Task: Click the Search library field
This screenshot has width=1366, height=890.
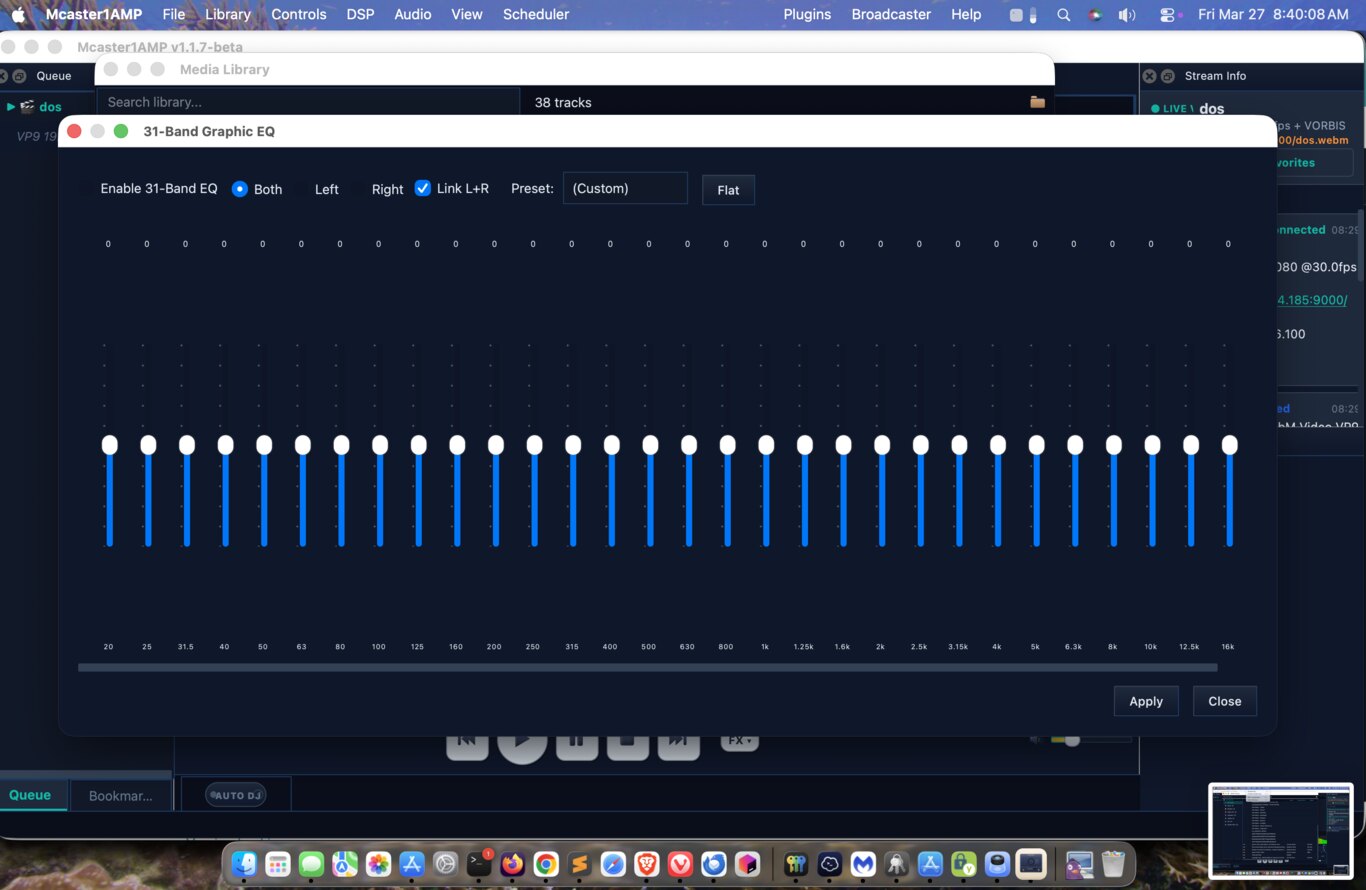Action: tap(308, 102)
